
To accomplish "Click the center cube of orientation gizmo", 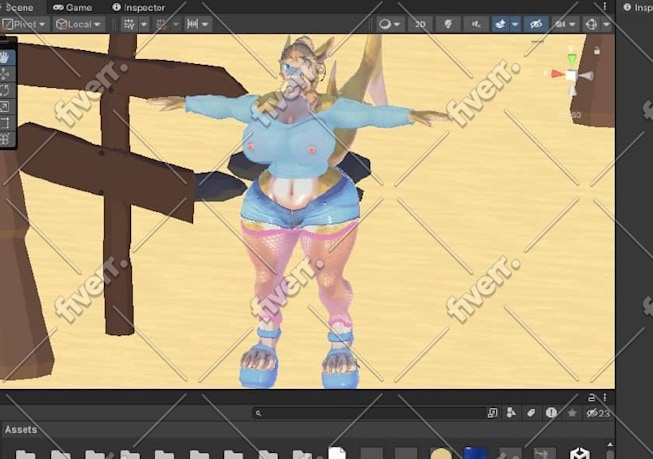I will tap(571, 76).
